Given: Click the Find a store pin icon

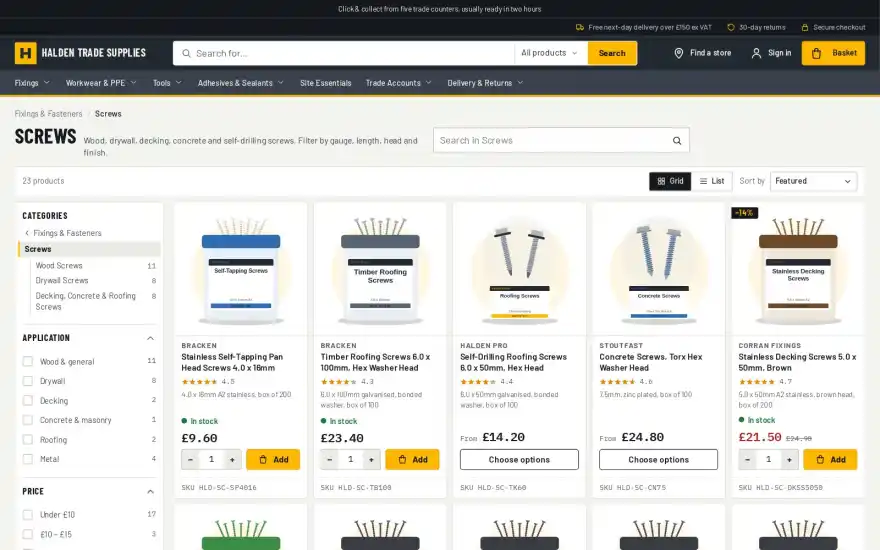Looking at the screenshot, I should (679, 53).
